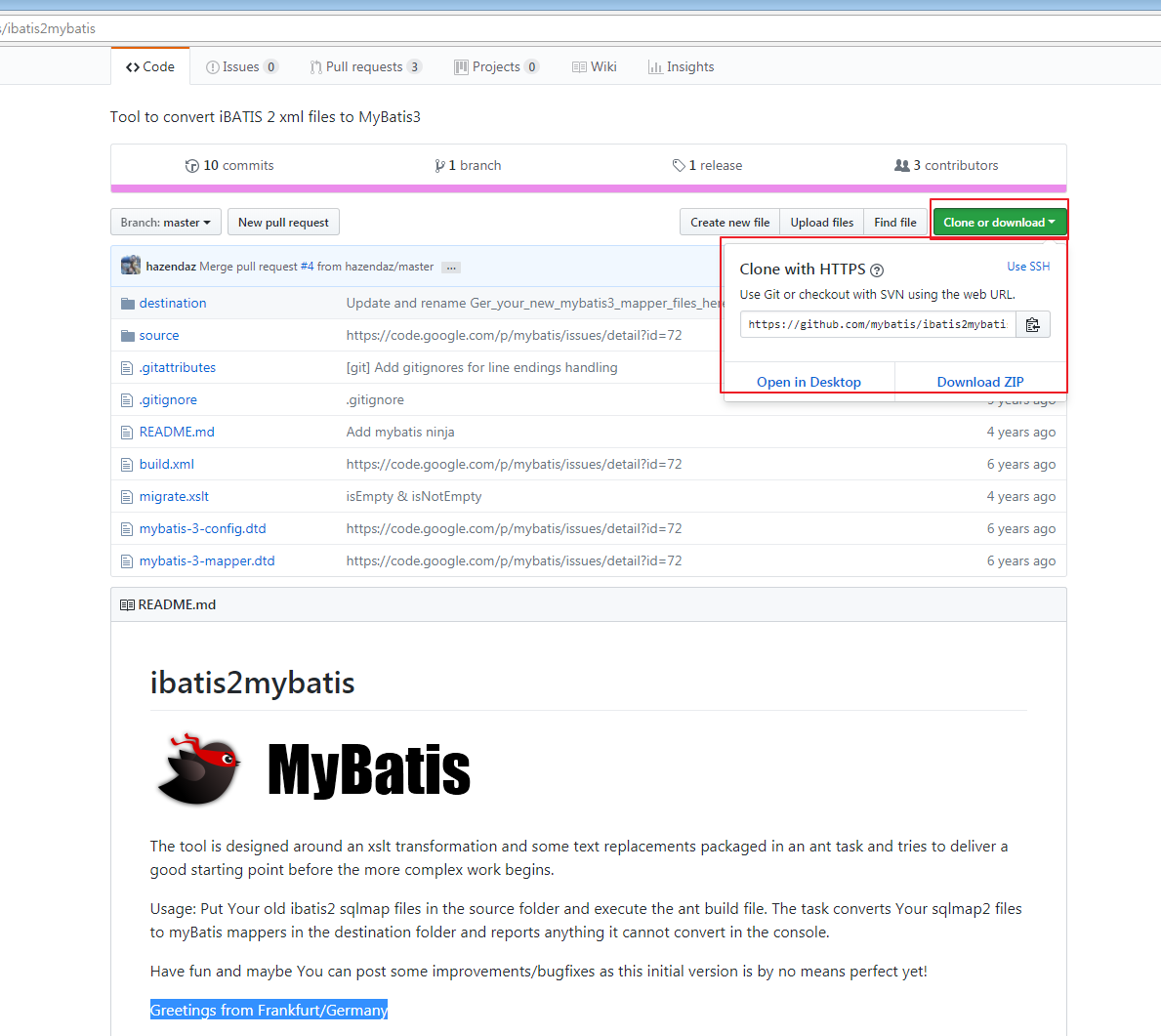Open the .gitattributes file

(x=178, y=367)
